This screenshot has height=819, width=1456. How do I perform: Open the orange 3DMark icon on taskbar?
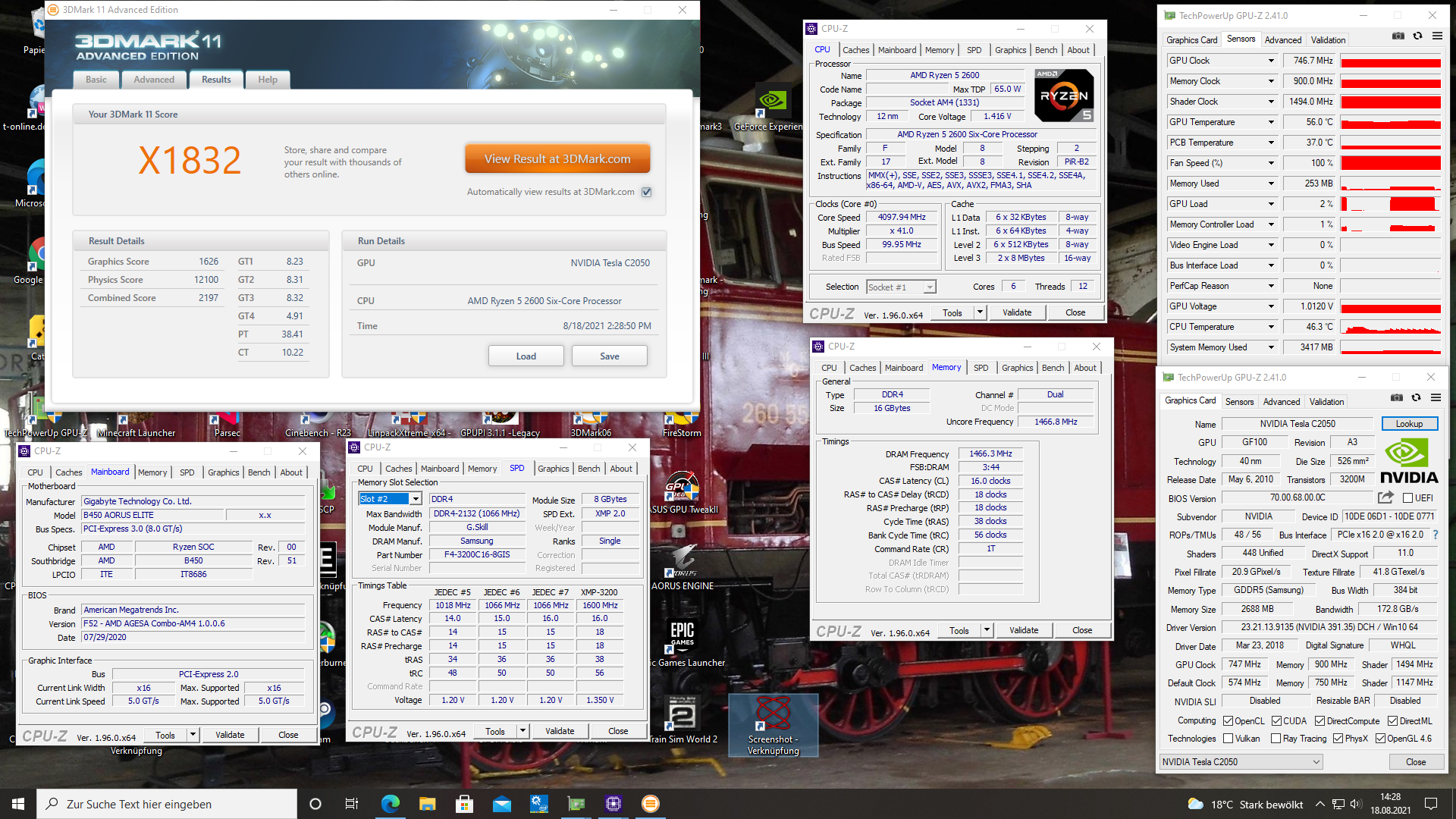click(650, 804)
